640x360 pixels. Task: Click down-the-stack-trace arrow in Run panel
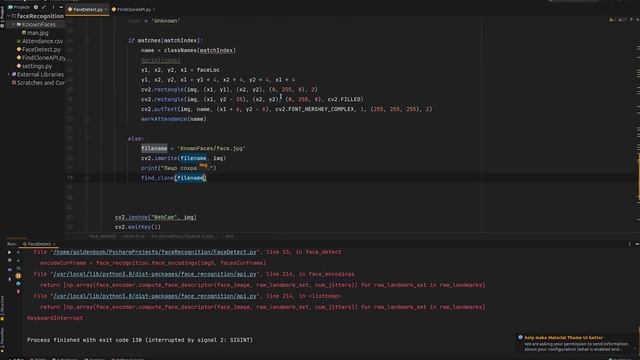coord(18,260)
